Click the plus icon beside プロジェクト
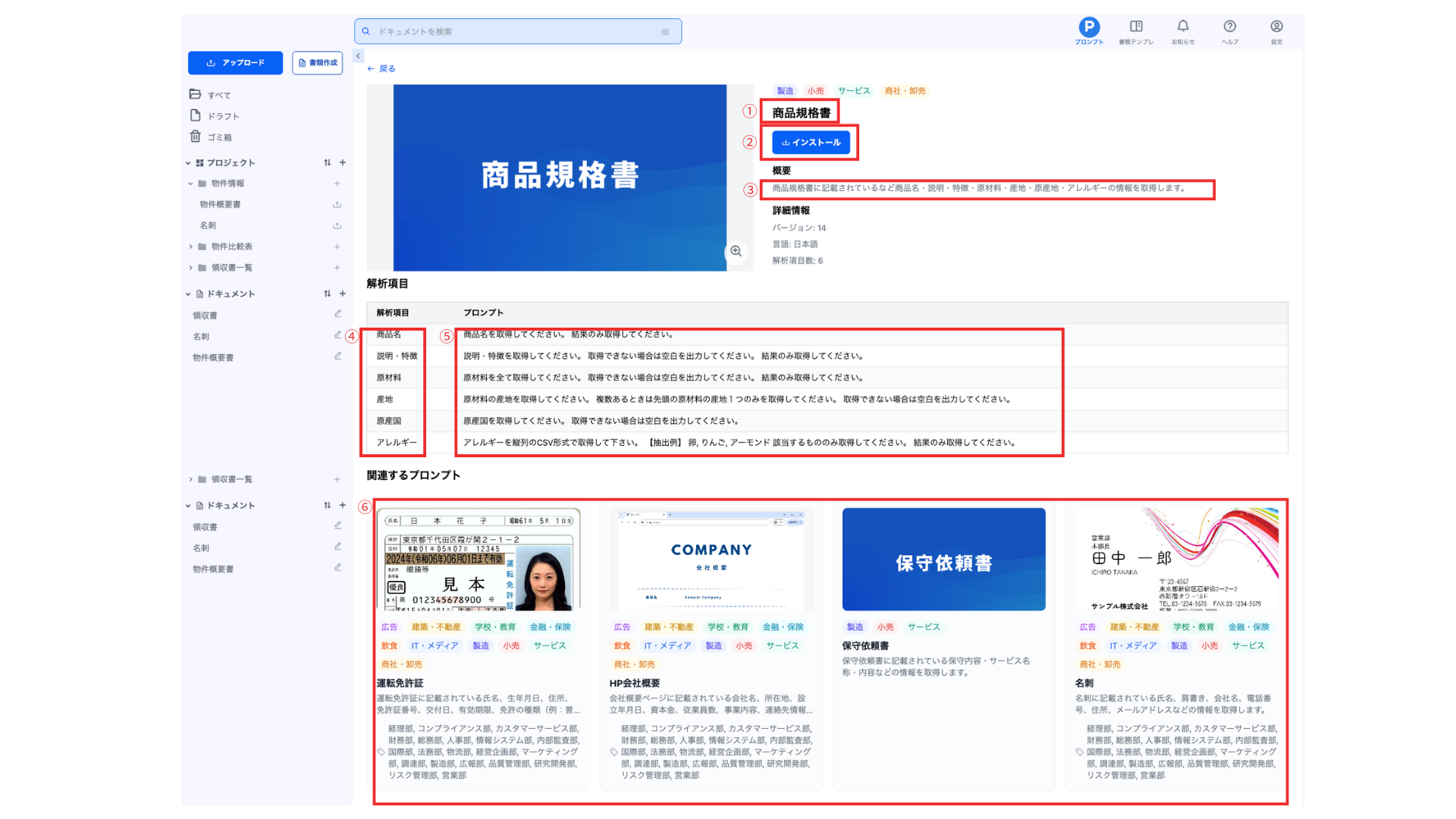This screenshot has height=819, width=1456. (343, 162)
